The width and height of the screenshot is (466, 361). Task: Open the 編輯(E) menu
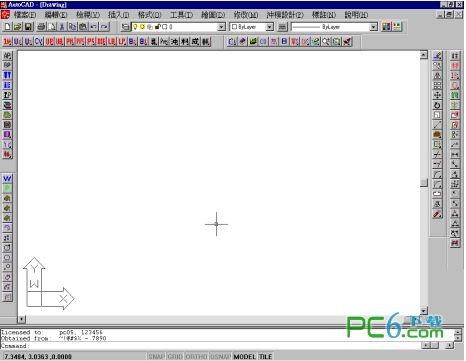click(56, 15)
